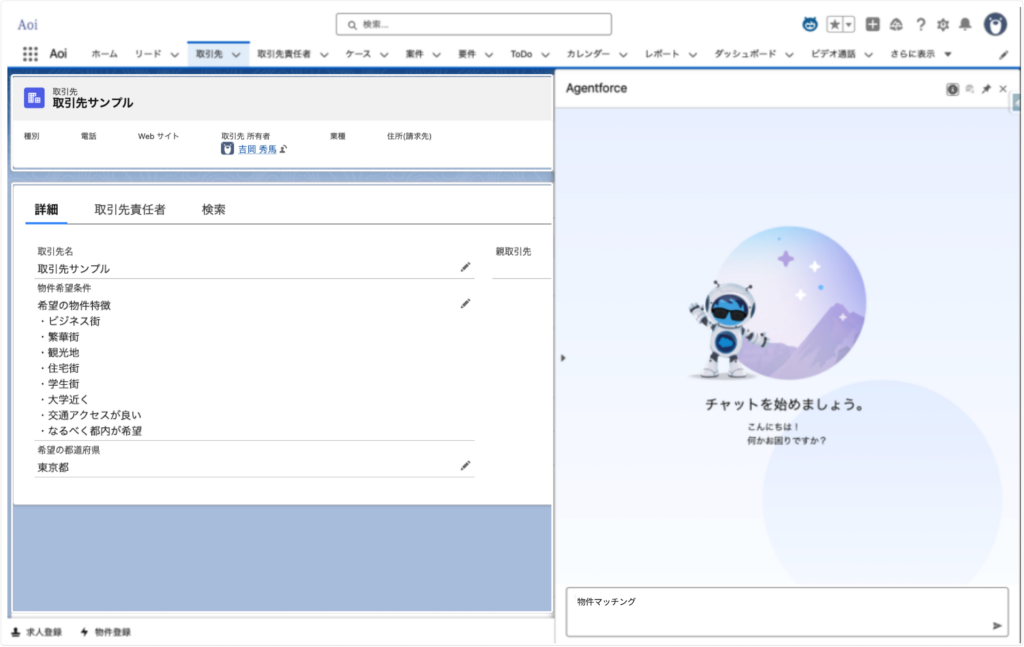This screenshot has width=1024, height=647.
Task: Expand the 取引先 tab dropdown chevron
Action: click(236, 54)
